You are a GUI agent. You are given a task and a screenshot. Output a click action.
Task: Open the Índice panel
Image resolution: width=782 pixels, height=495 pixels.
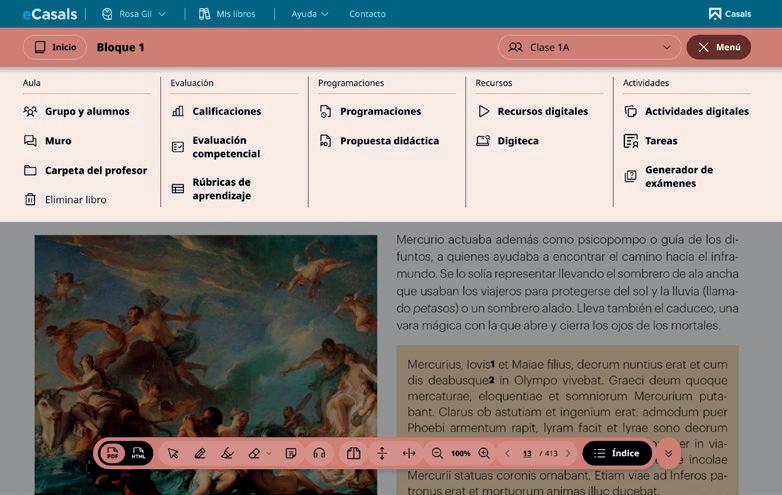pos(617,453)
